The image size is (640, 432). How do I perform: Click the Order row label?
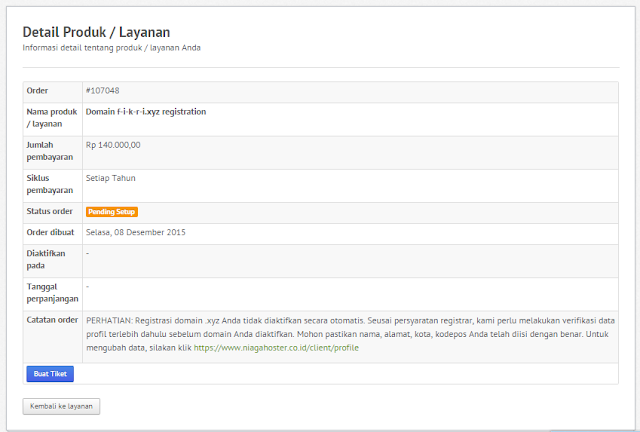[x=37, y=91]
